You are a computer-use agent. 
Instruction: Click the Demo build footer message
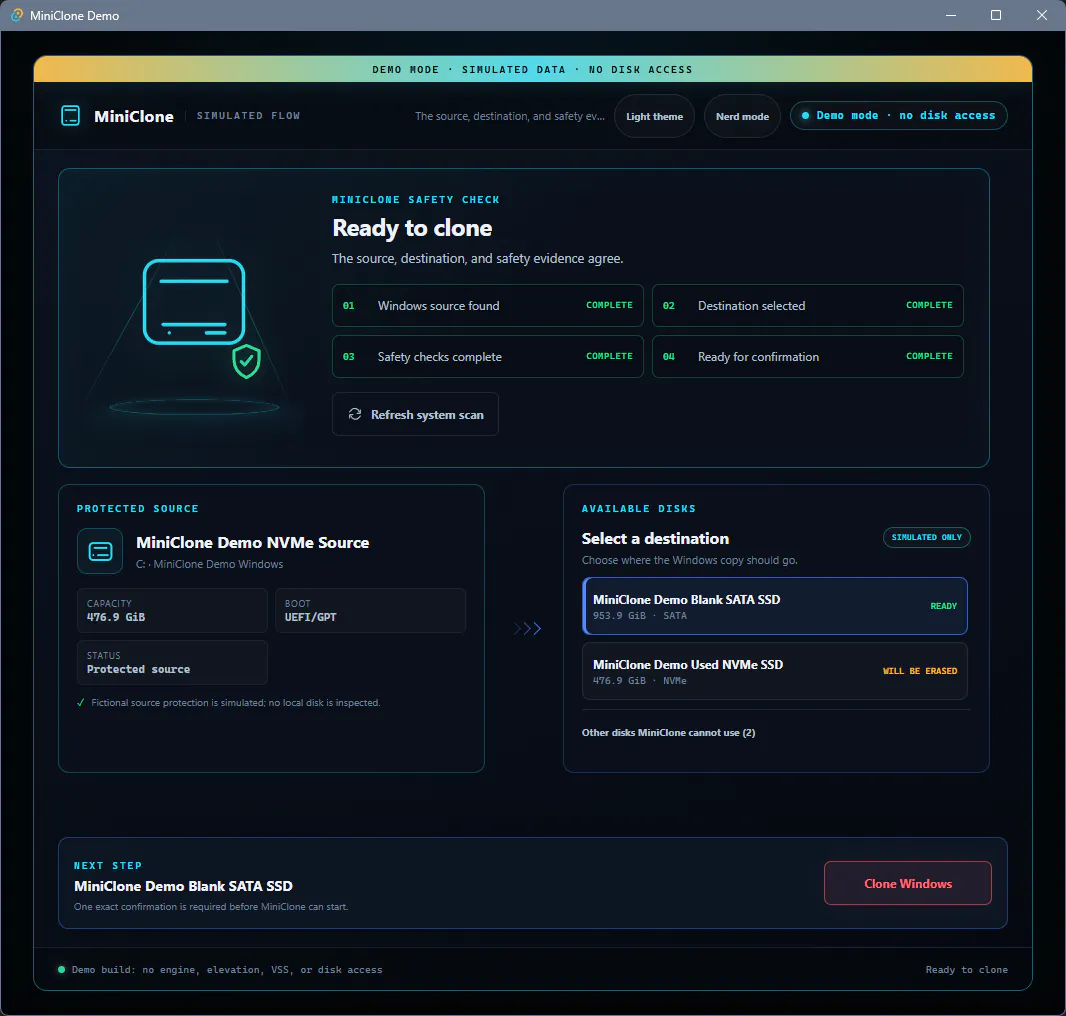[x=227, y=970]
